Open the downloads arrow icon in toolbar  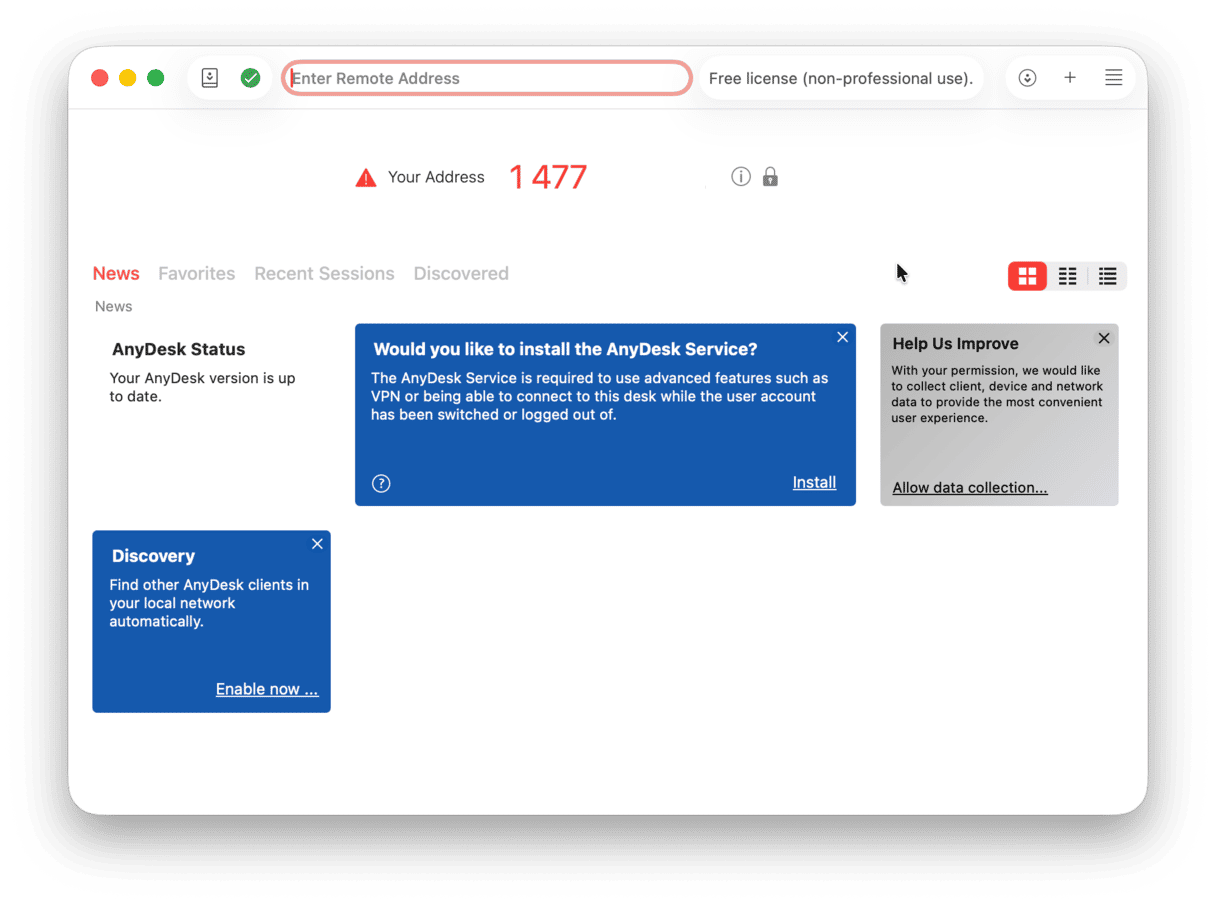click(x=1027, y=78)
